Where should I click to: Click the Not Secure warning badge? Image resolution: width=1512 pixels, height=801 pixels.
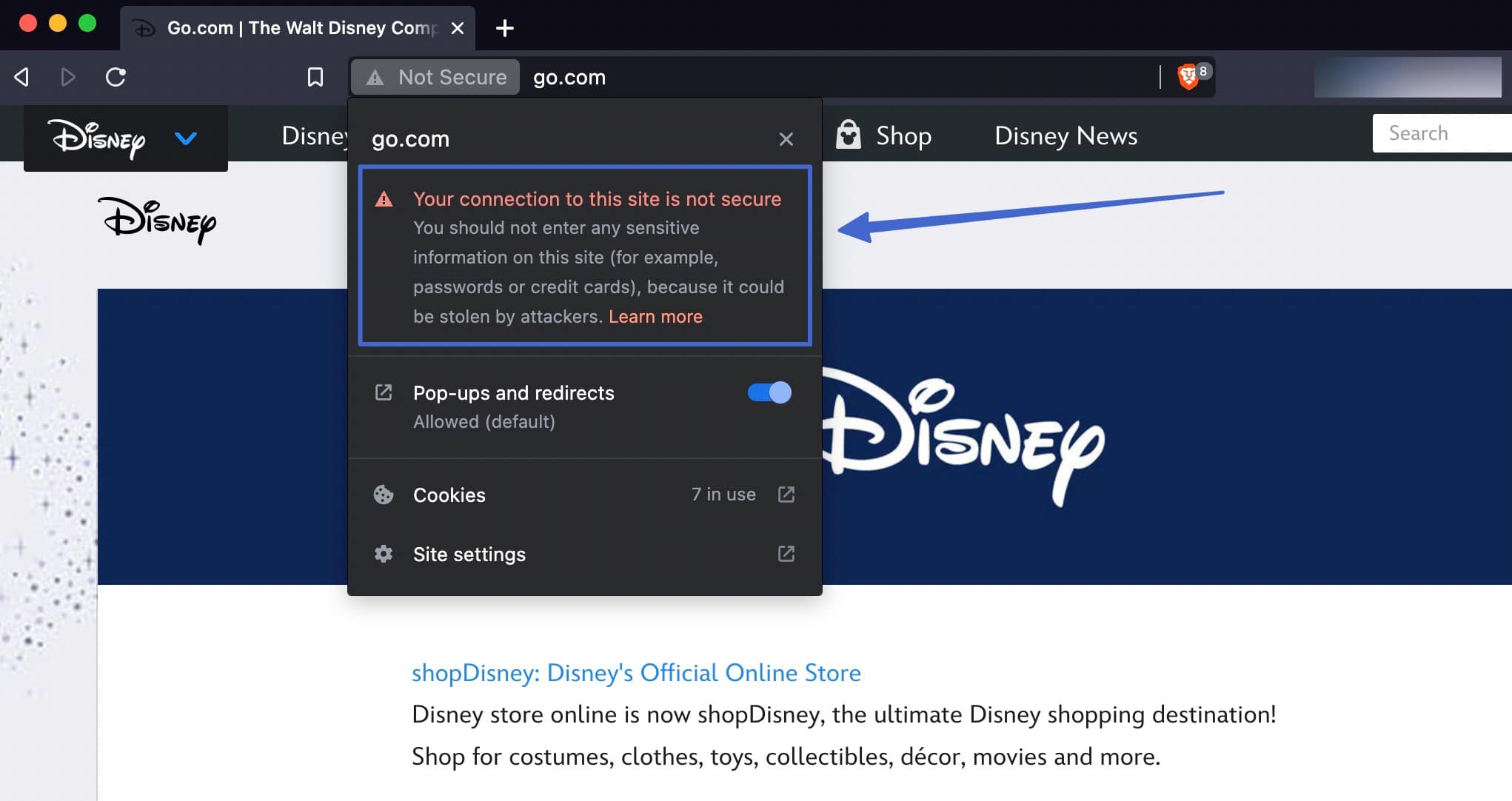click(x=435, y=76)
